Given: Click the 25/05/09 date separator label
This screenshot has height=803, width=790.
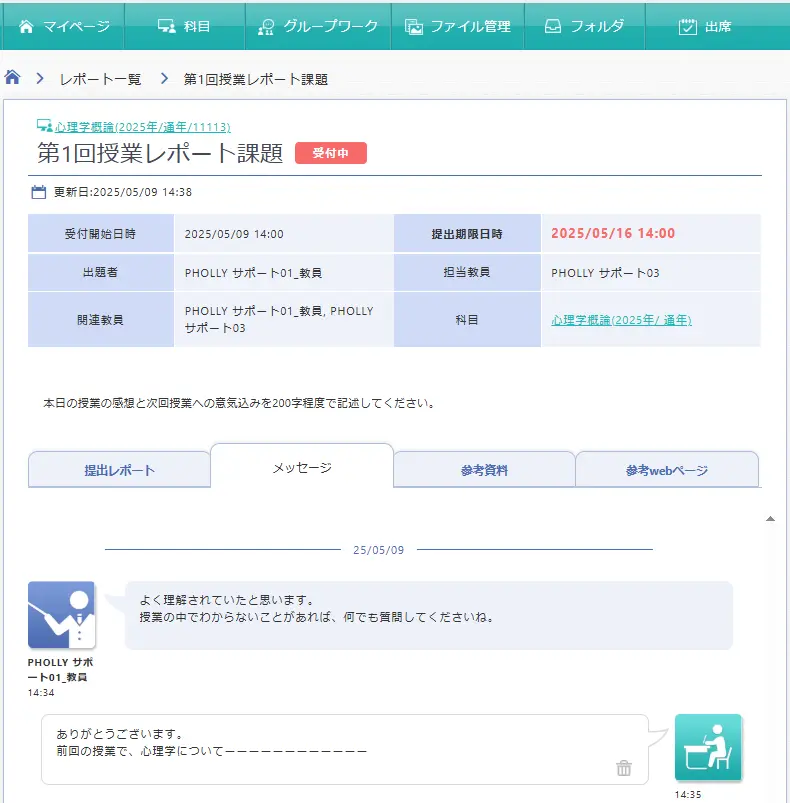Looking at the screenshot, I should click(378, 550).
